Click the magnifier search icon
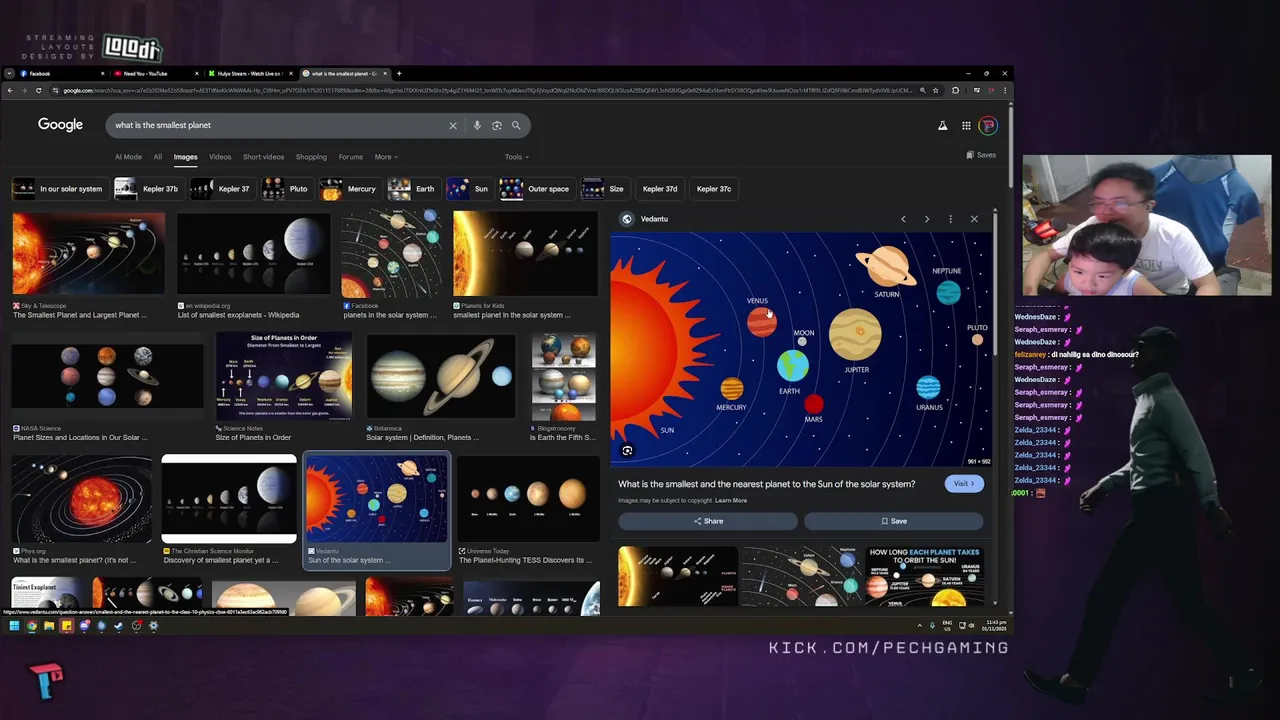 pyautogui.click(x=516, y=125)
